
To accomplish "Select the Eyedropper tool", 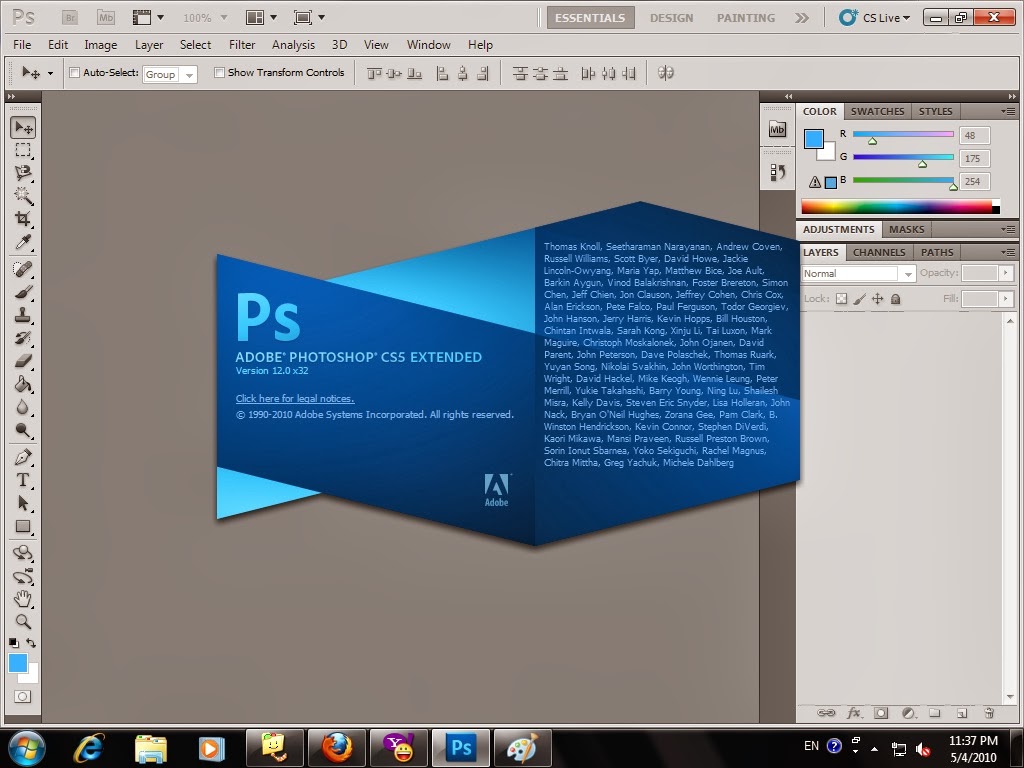I will pyautogui.click(x=23, y=242).
